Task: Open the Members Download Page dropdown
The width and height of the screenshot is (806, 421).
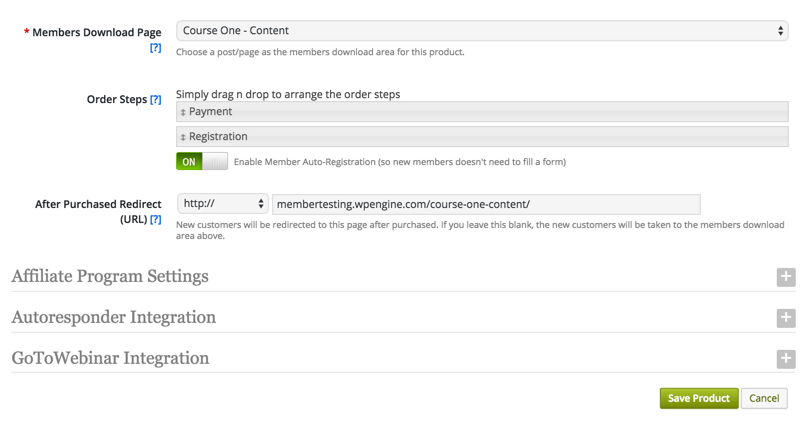Action: point(481,31)
